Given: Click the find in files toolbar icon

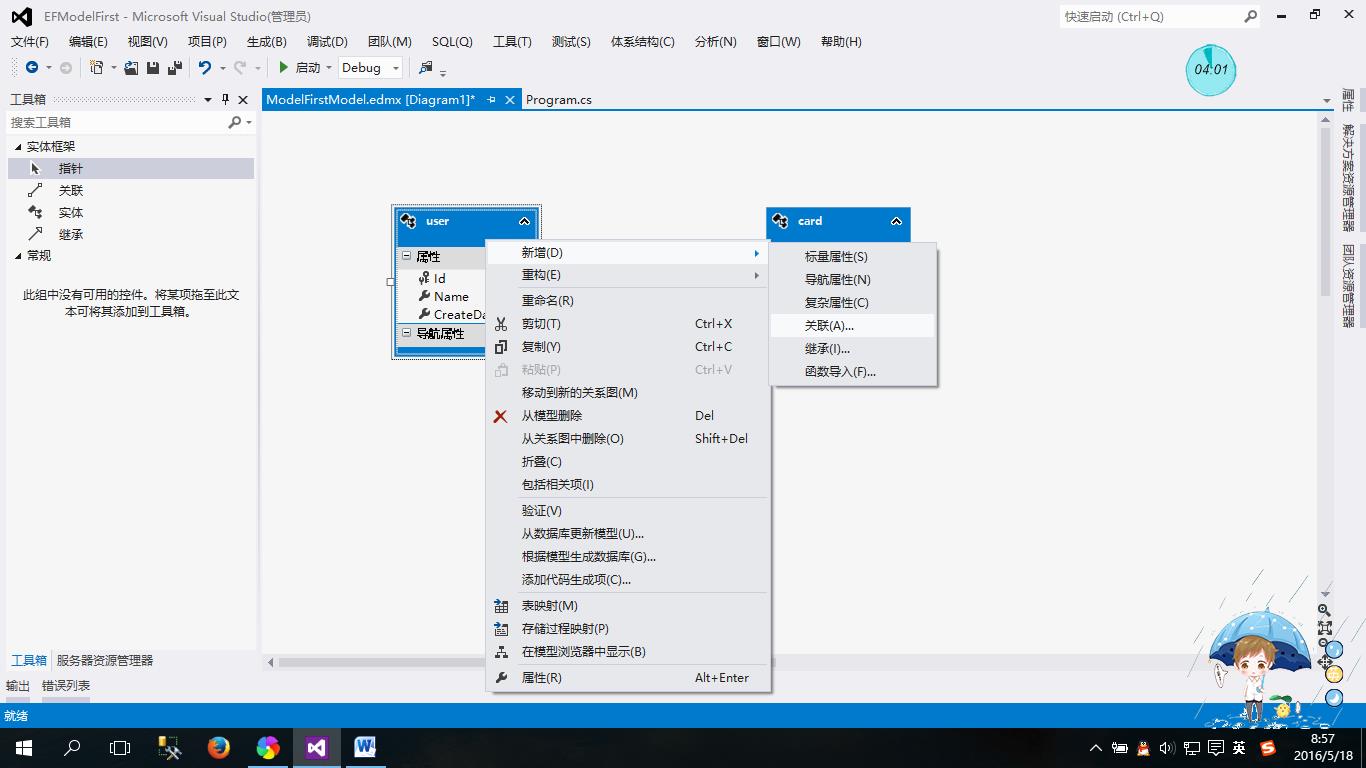Looking at the screenshot, I should (x=426, y=67).
